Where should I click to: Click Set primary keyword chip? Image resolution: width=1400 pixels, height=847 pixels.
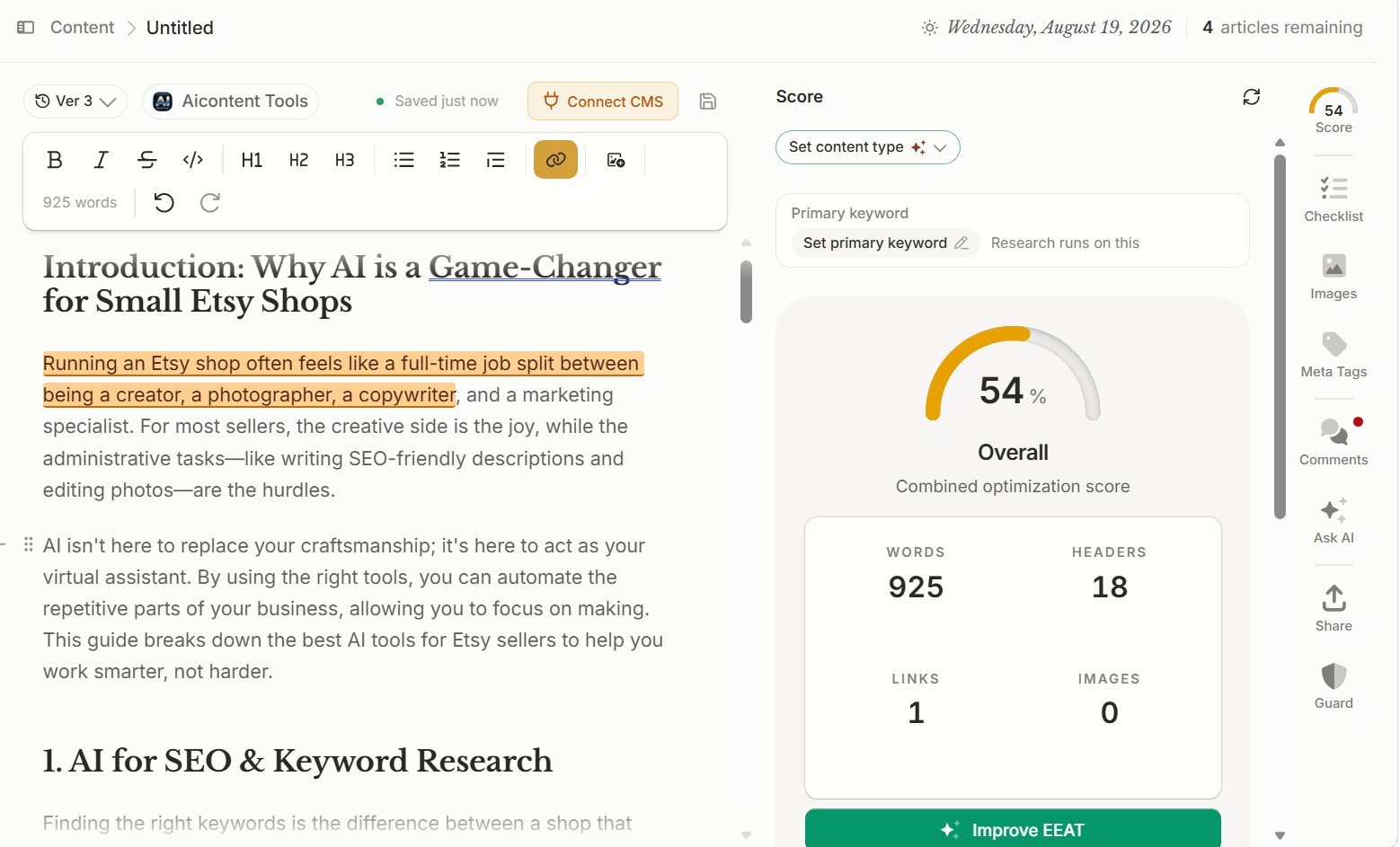pos(885,243)
